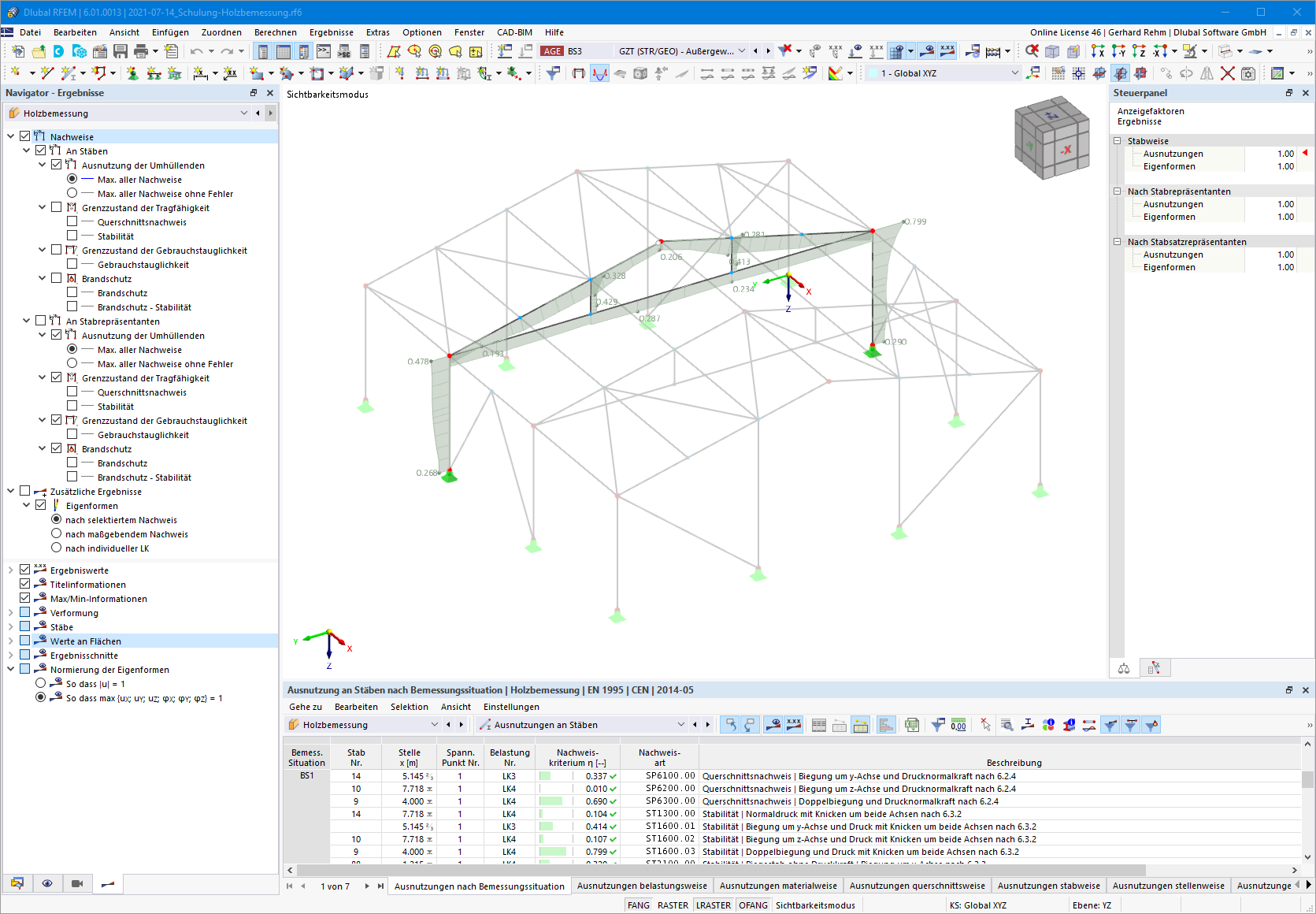Switch to 'Ausnutzungen belastungsweise' tab
1316x914 pixels.
[642, 886]
